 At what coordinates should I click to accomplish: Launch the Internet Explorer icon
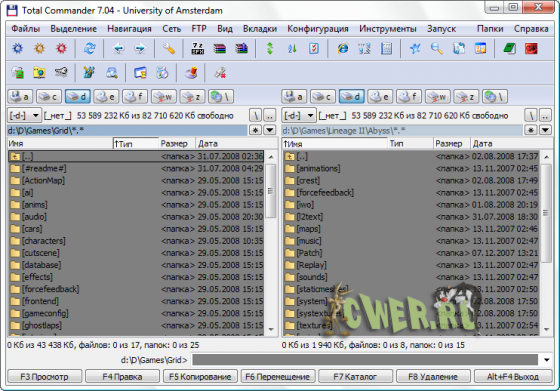pyautogui.click(x=343, y=48)
